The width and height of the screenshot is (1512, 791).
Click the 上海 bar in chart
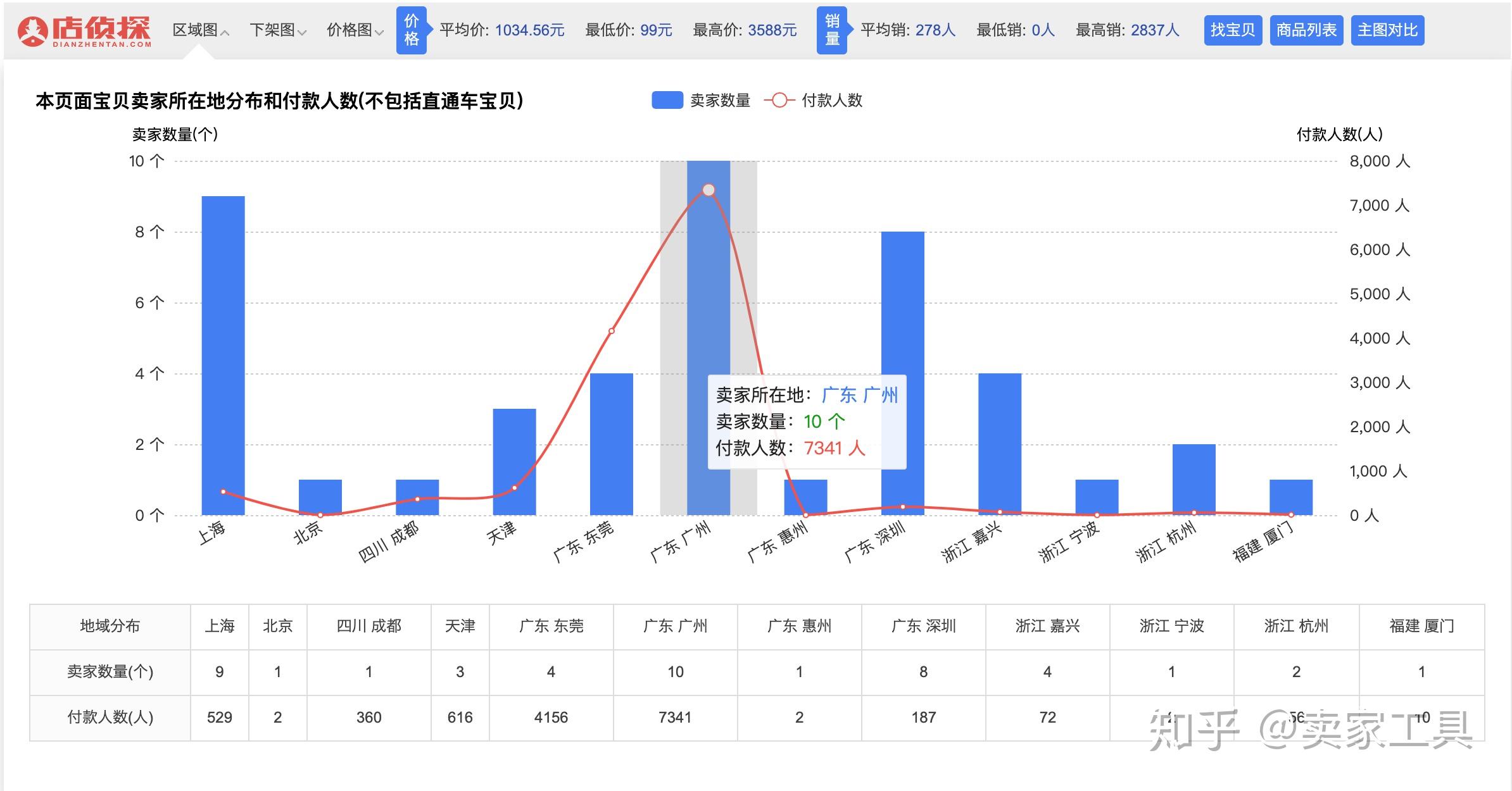(x=223, y=356)
